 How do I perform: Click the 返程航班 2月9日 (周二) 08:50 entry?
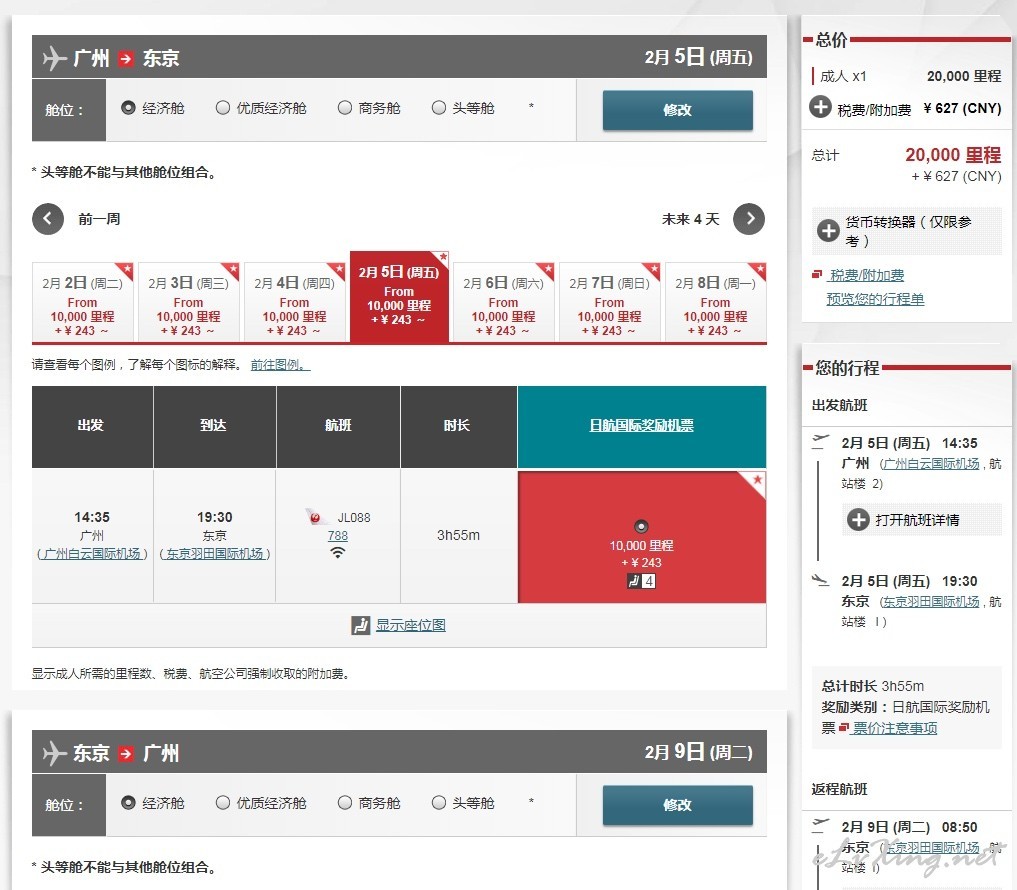(x=909, y=827)
